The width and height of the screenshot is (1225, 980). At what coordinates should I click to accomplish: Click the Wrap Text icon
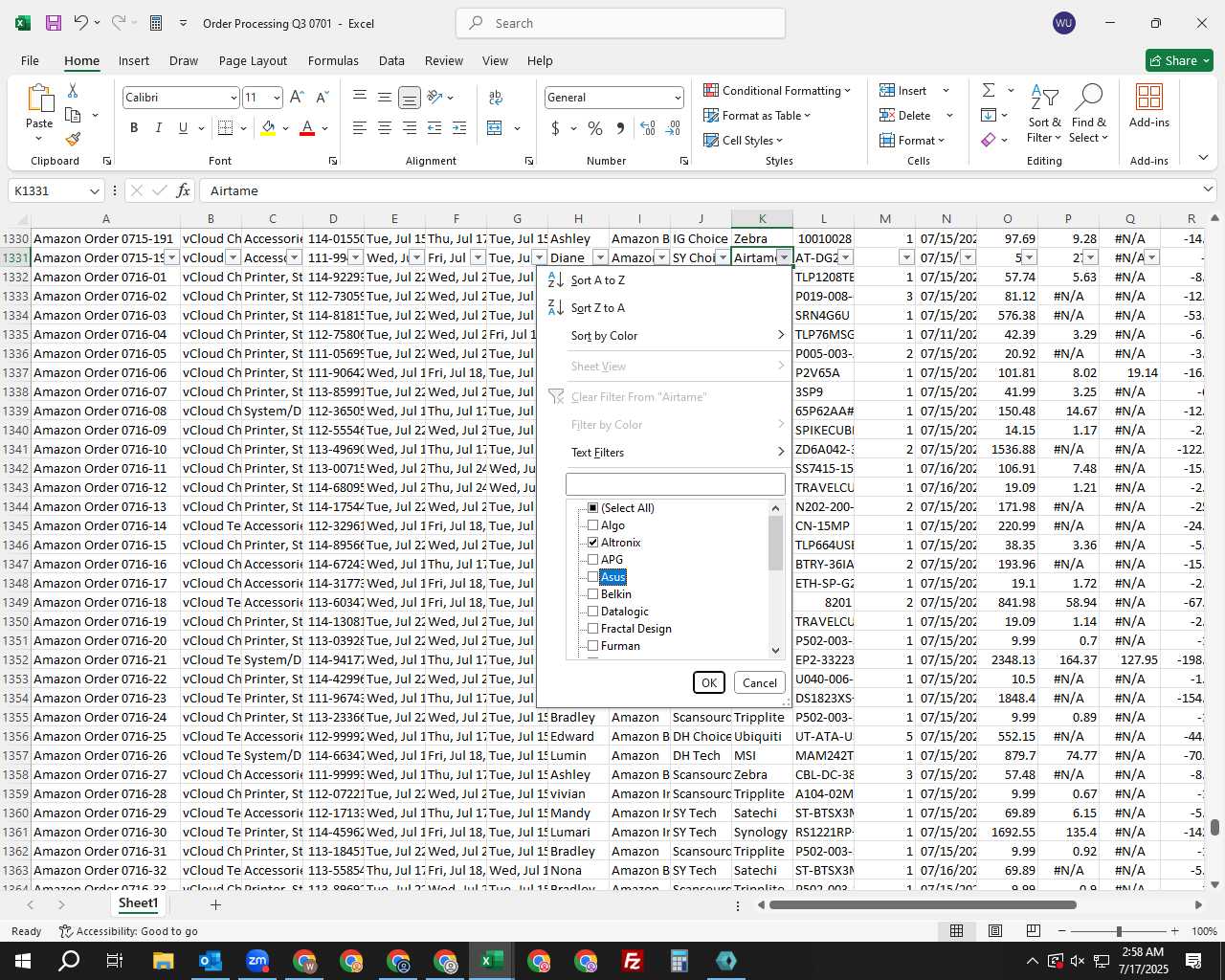click(x=496, y=98)
